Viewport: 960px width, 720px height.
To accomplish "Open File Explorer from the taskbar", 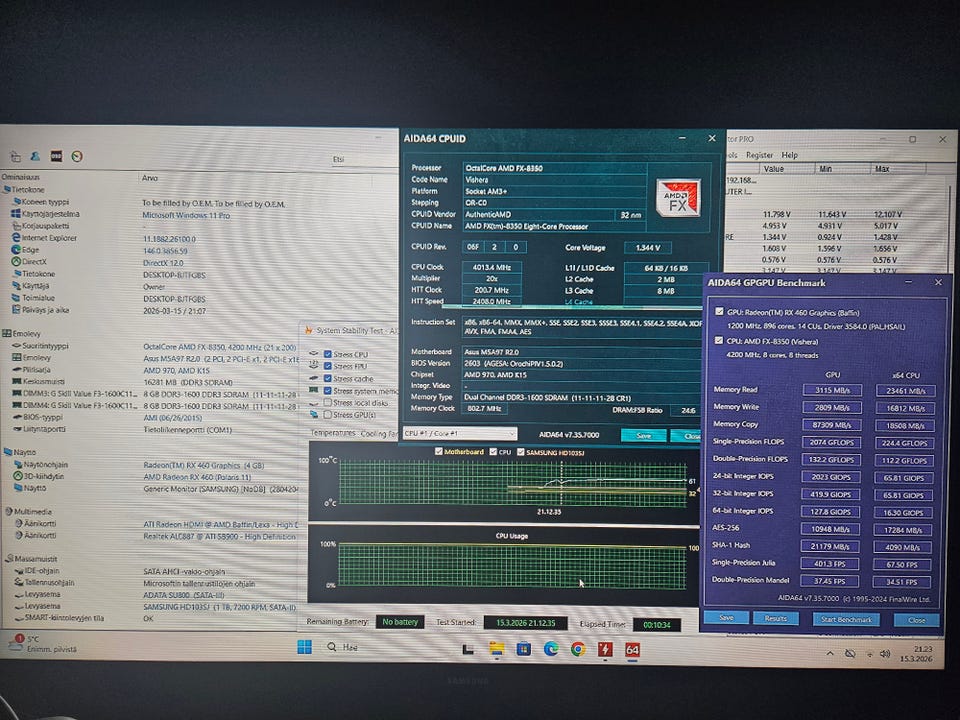I will pos(496,649).
